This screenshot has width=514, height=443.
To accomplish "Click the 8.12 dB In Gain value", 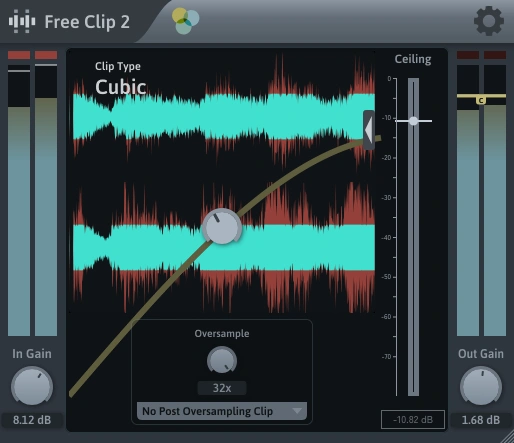I will pyautogui.click(x=32, y=420).
